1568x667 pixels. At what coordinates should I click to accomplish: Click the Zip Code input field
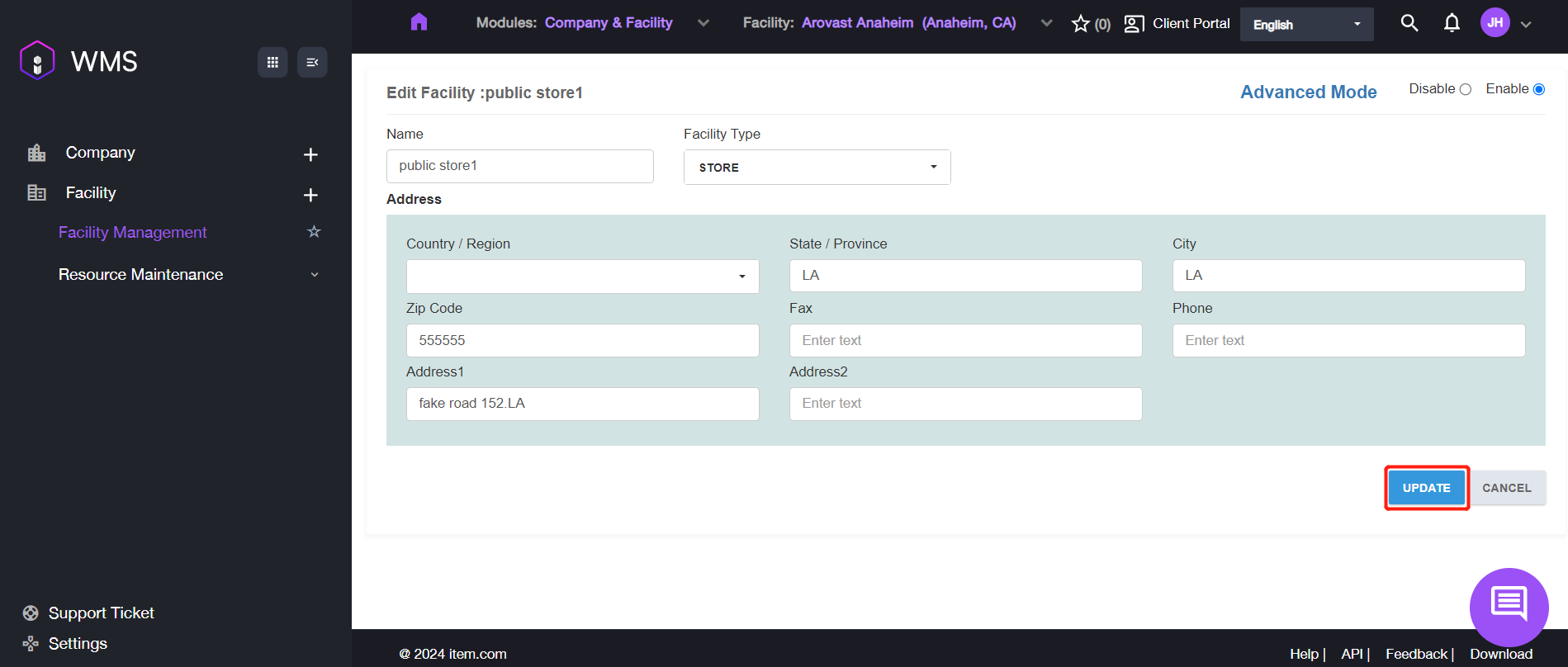pyautogui.click(x=582, y=341)
